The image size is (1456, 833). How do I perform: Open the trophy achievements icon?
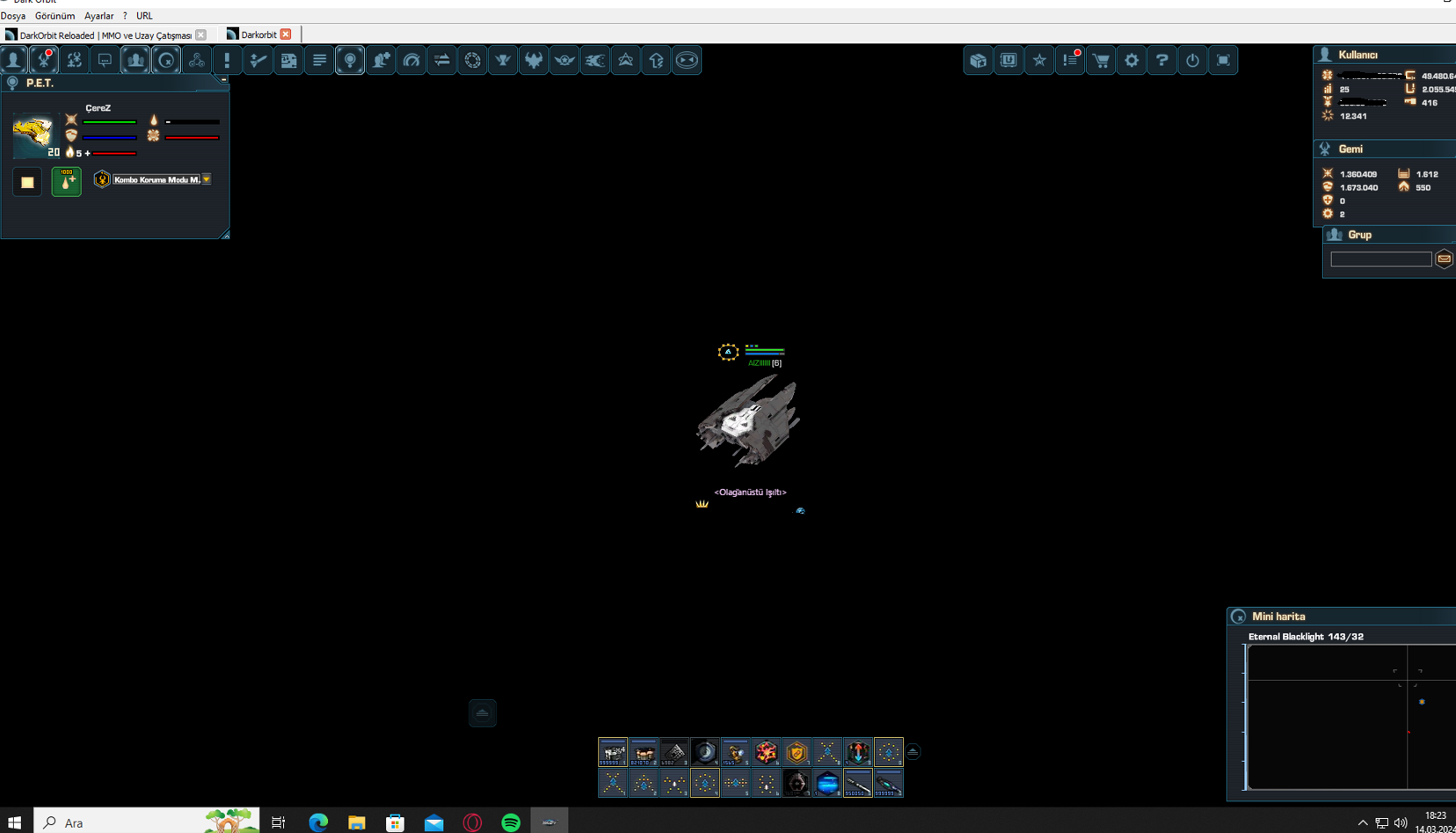503,60
